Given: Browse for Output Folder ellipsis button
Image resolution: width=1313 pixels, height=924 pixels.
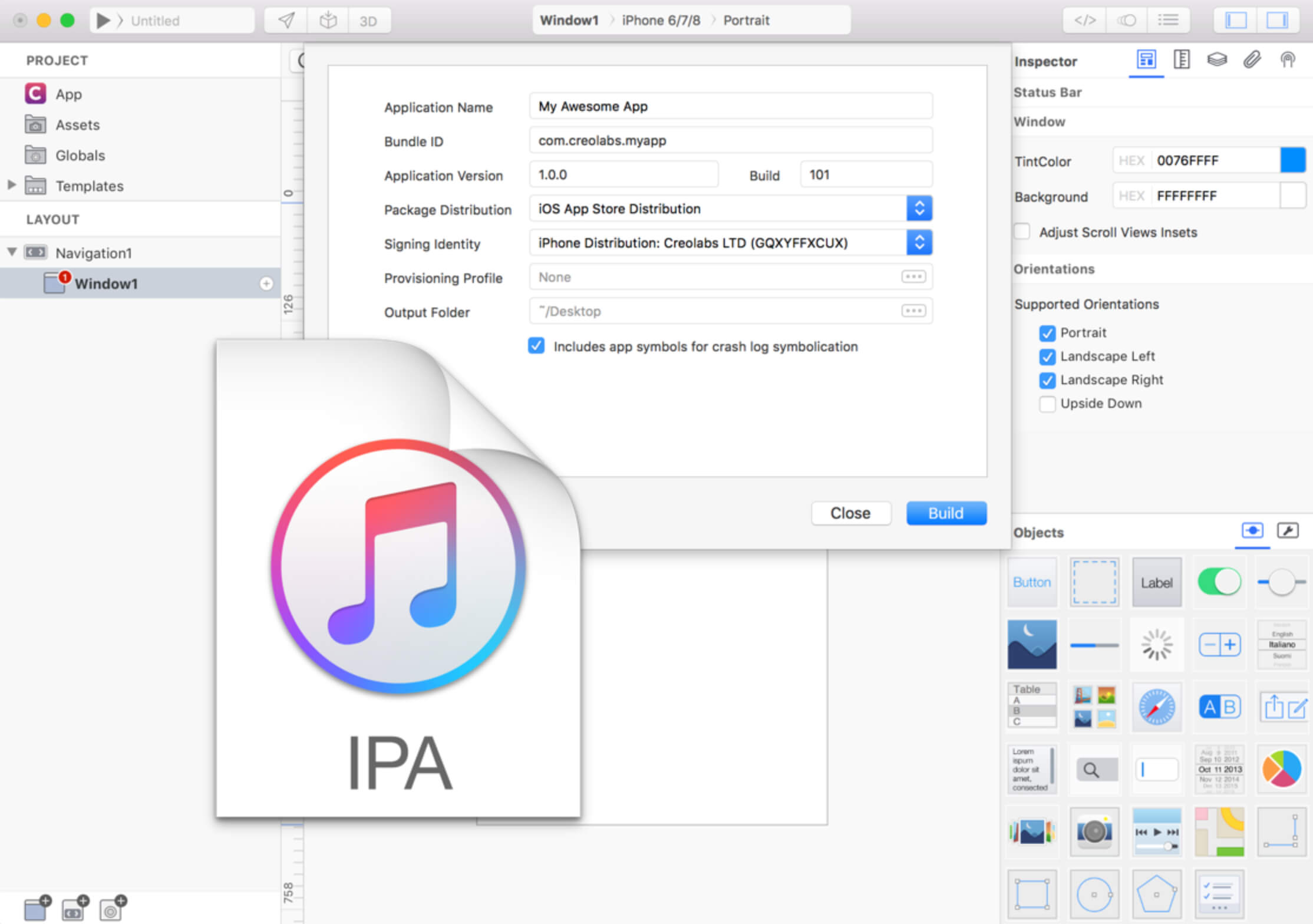Looking at the screenshot, I should tap(913, 311).
